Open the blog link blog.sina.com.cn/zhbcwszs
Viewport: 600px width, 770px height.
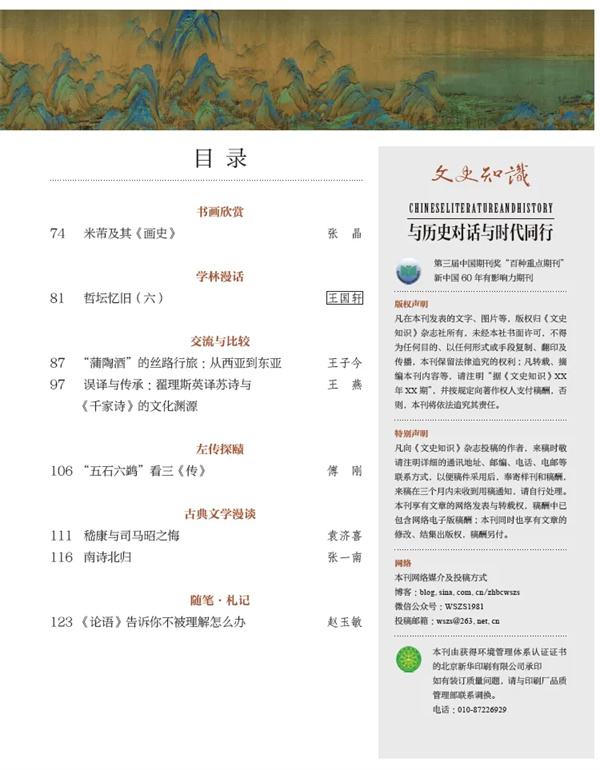pos(469,592)
